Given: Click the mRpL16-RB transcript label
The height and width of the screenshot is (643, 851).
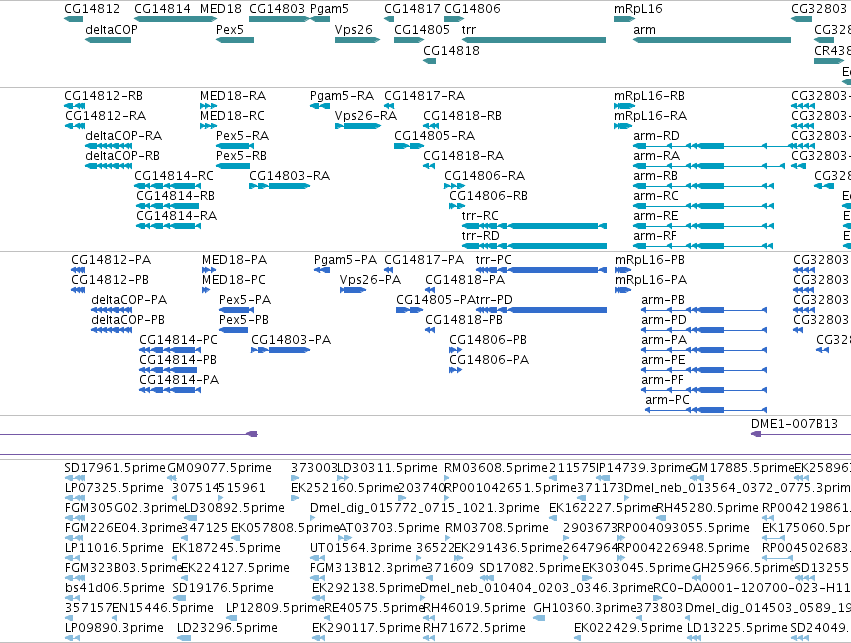Looking at the screenshot, I should [x=649, y=96].
